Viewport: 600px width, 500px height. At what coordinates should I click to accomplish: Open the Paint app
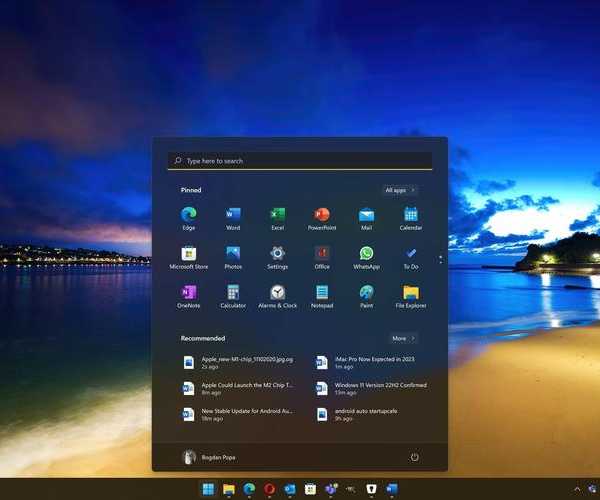pyautogui.click(x=366, y=296)
